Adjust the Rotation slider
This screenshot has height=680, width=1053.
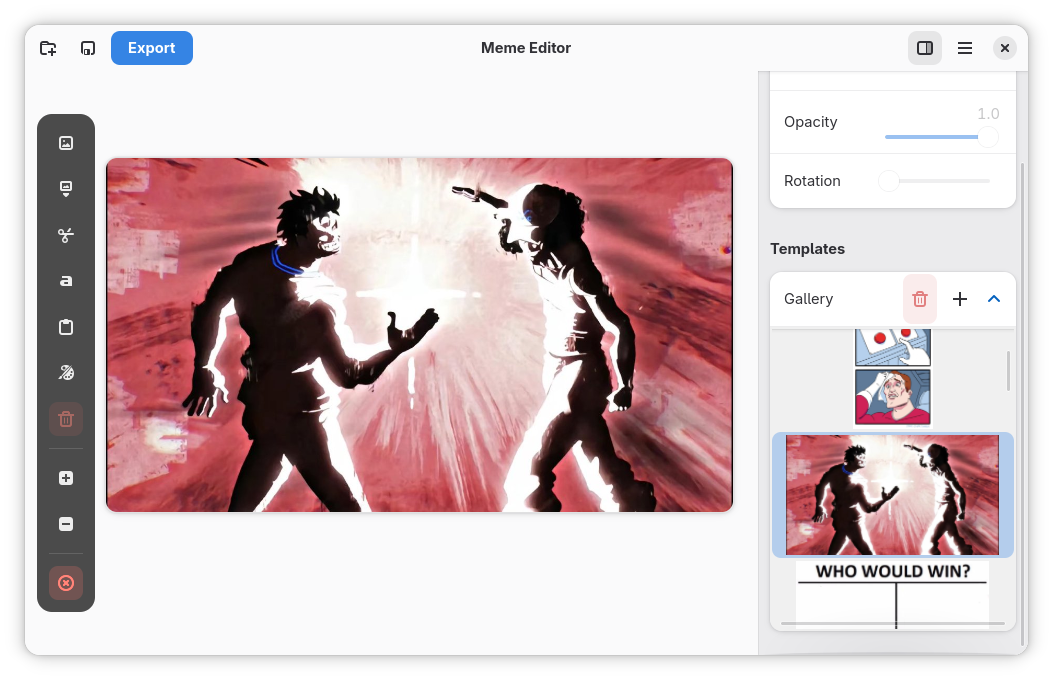(x=935, y=181)
